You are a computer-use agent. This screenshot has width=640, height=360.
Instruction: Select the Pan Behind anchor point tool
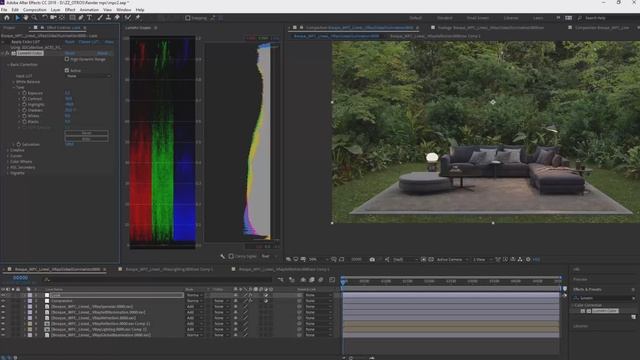coord(62,18)
